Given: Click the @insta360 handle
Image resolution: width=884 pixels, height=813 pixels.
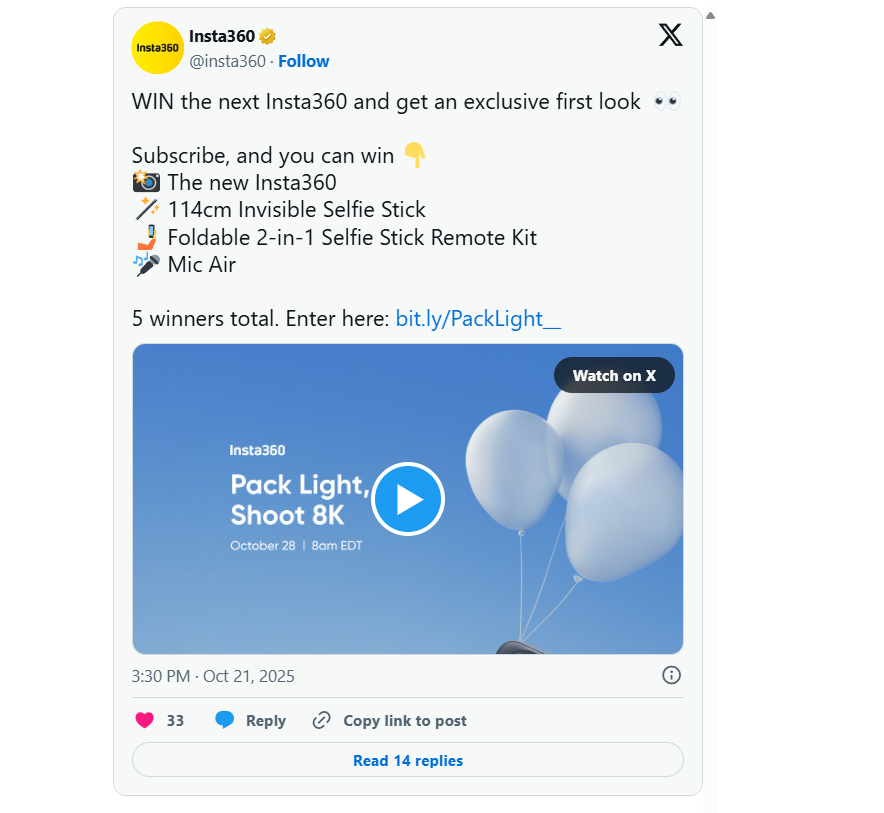Looking at the screenshot, I should 227,61.
